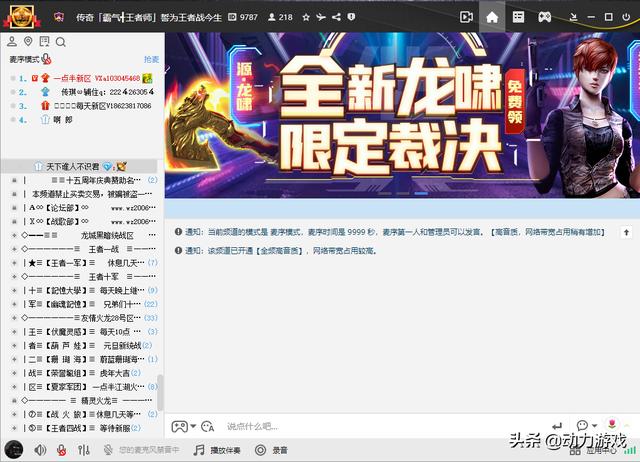The image size is (640, 462).
Task: Open my avatar at the bottom left
Action: pos(13,450)
